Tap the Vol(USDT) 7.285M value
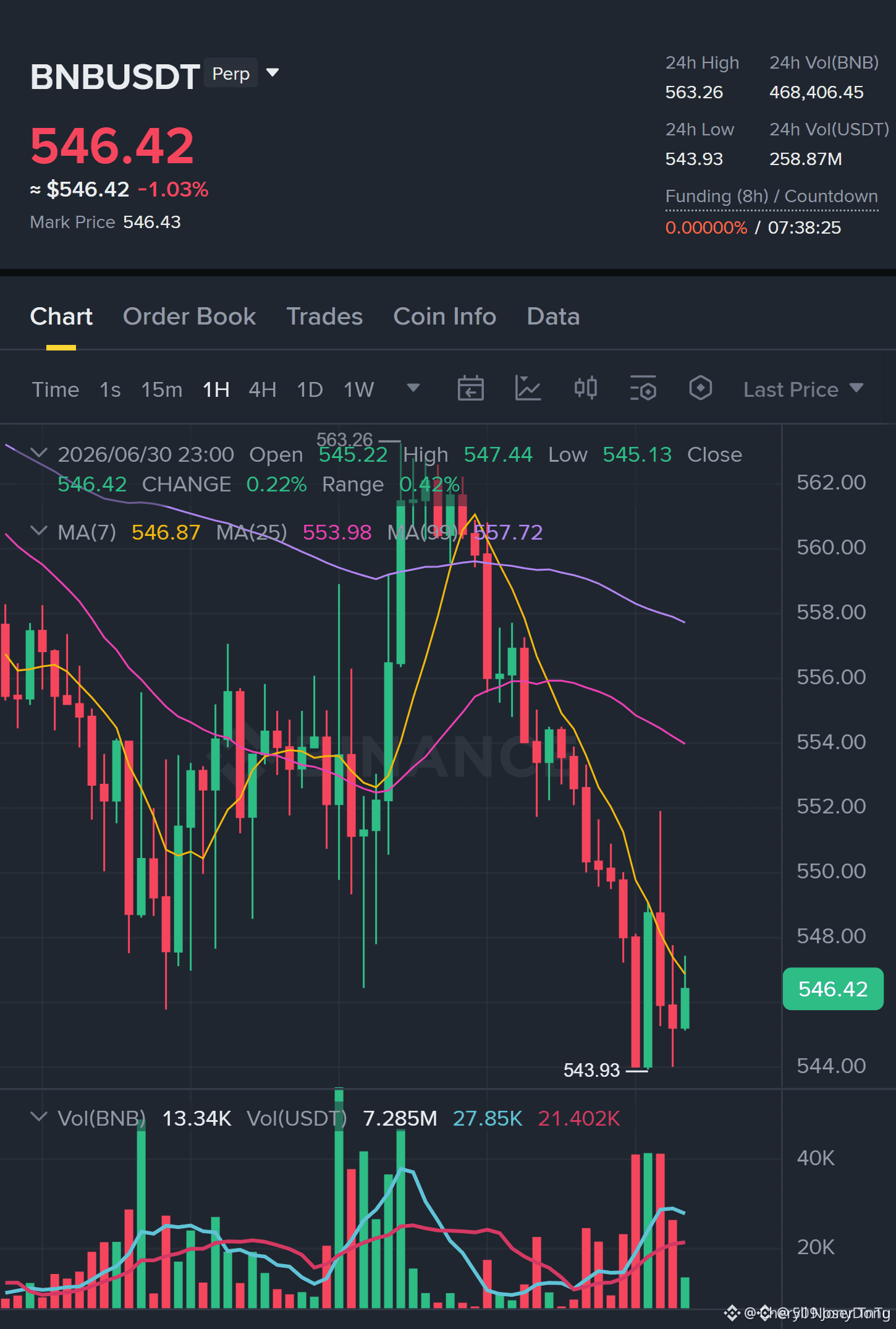Viewport: 896px width, 1329px height. coord(400,1118)
